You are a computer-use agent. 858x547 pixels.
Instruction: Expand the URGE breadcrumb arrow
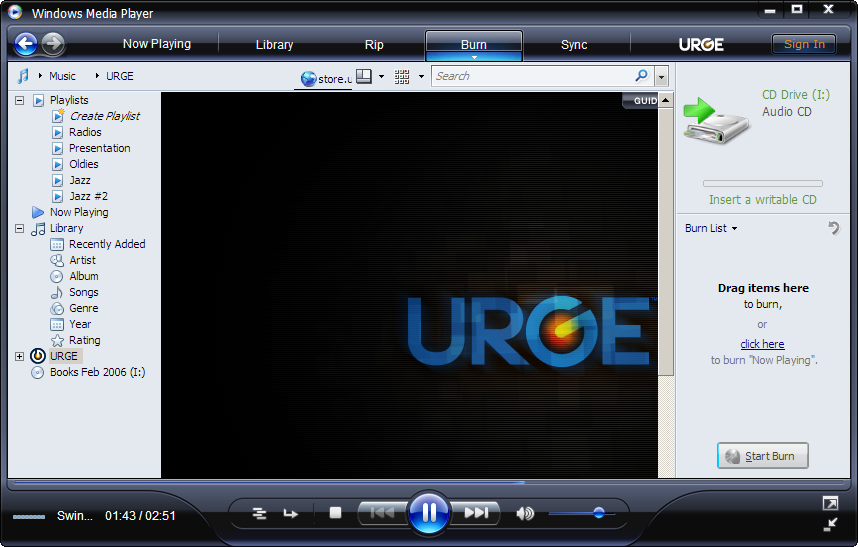[x=97, y=75]
